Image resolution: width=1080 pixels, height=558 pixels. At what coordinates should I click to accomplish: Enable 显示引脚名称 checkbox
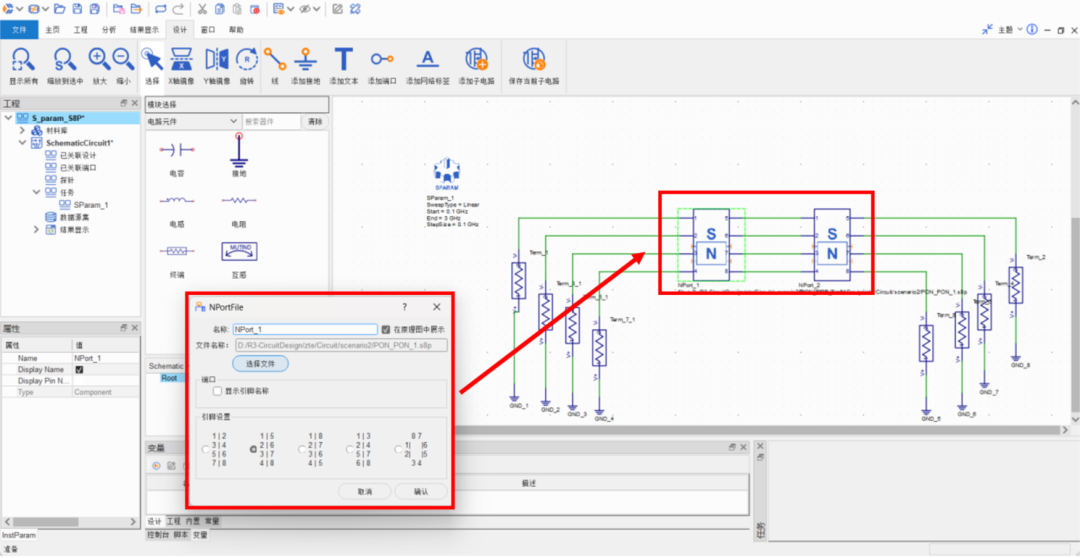[x=218, y=391]
